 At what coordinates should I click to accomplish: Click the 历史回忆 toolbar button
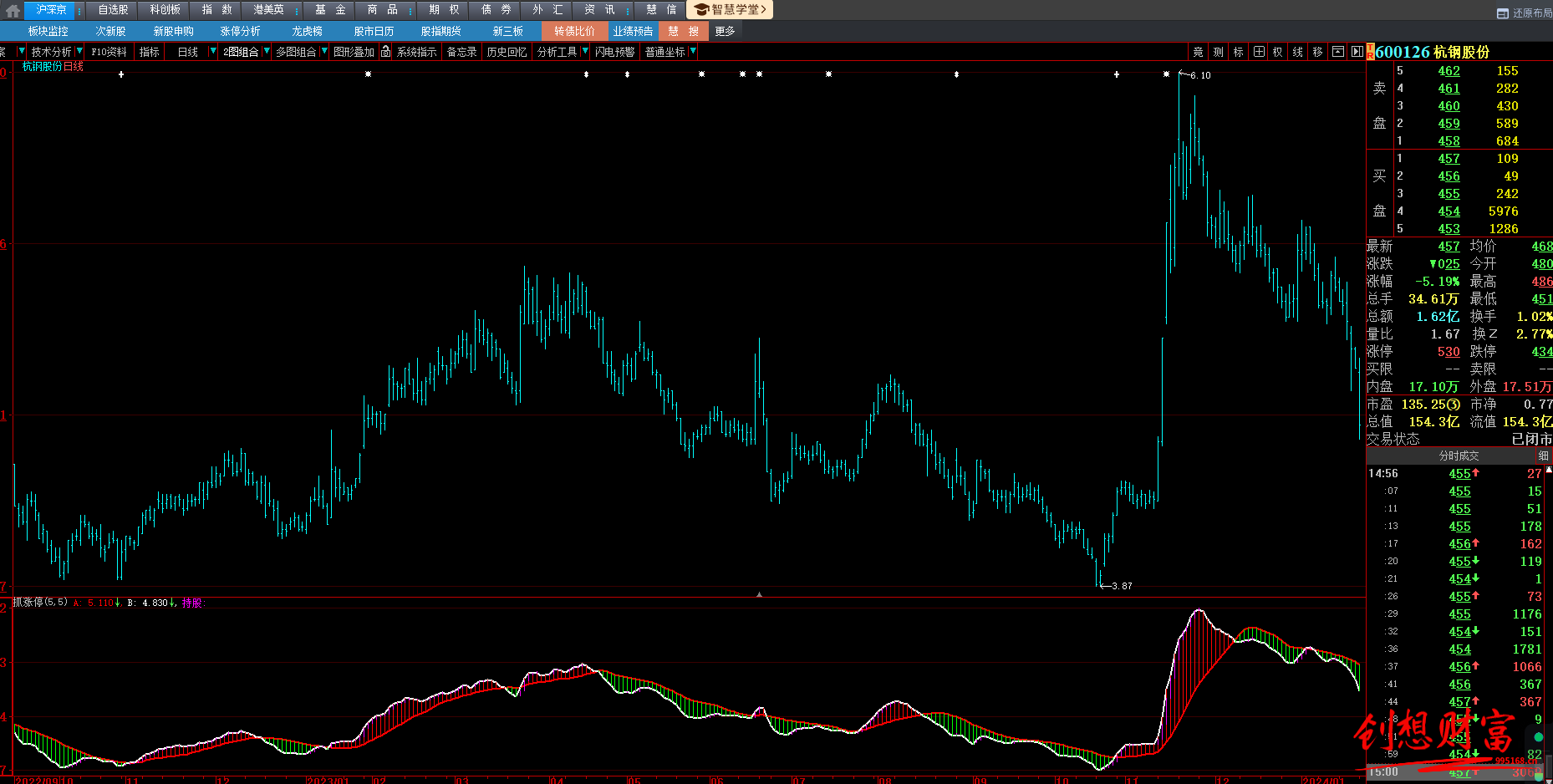pyautogui.click(x=507, y=52)
